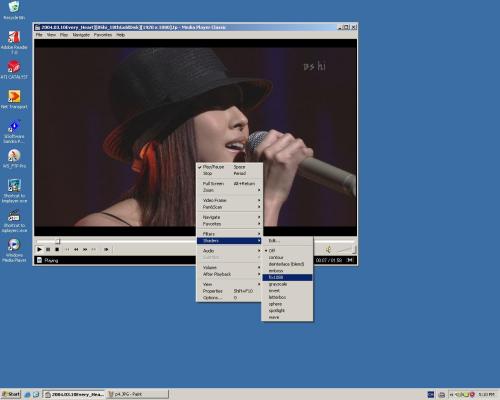Viewport: 500px width, 400px height.
Task: Click the Stop button in player toolbar
Action: point(57,249)
